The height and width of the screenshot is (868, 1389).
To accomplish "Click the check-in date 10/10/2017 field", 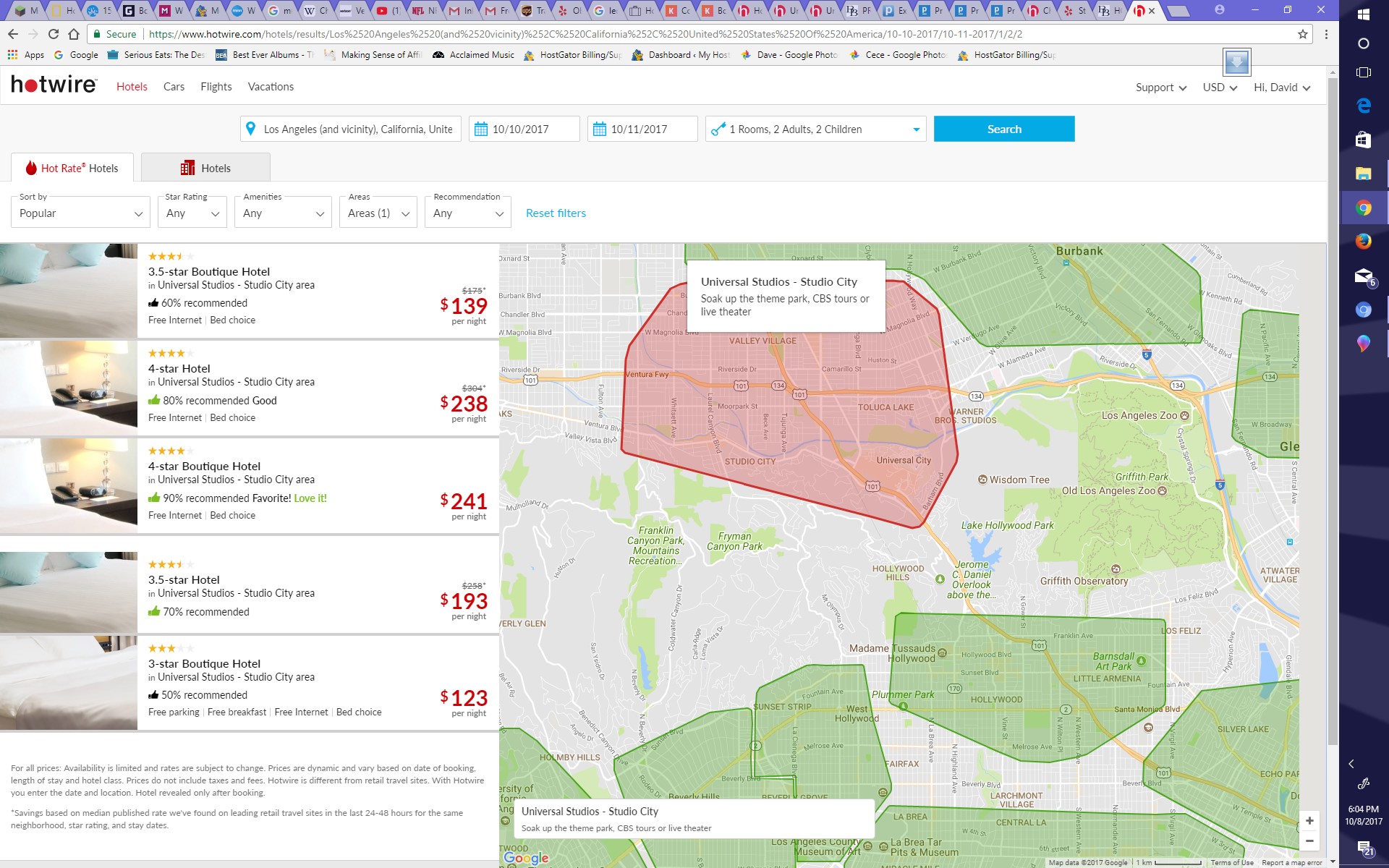I will point(524,129).
